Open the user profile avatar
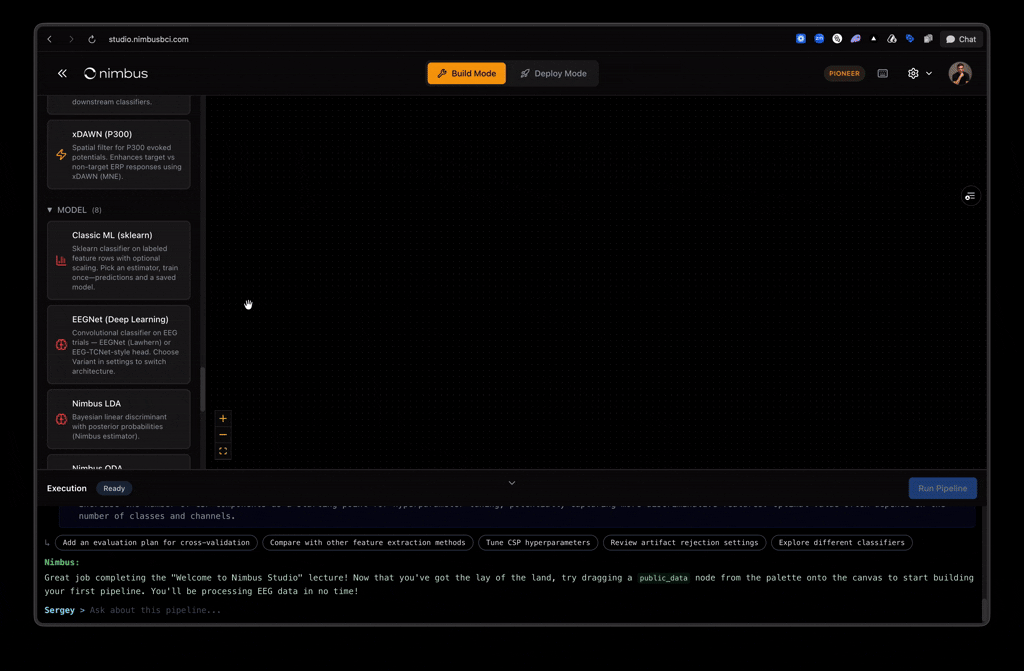The image size is (1024, 671). pyautogui.click(x=959, y=73)
